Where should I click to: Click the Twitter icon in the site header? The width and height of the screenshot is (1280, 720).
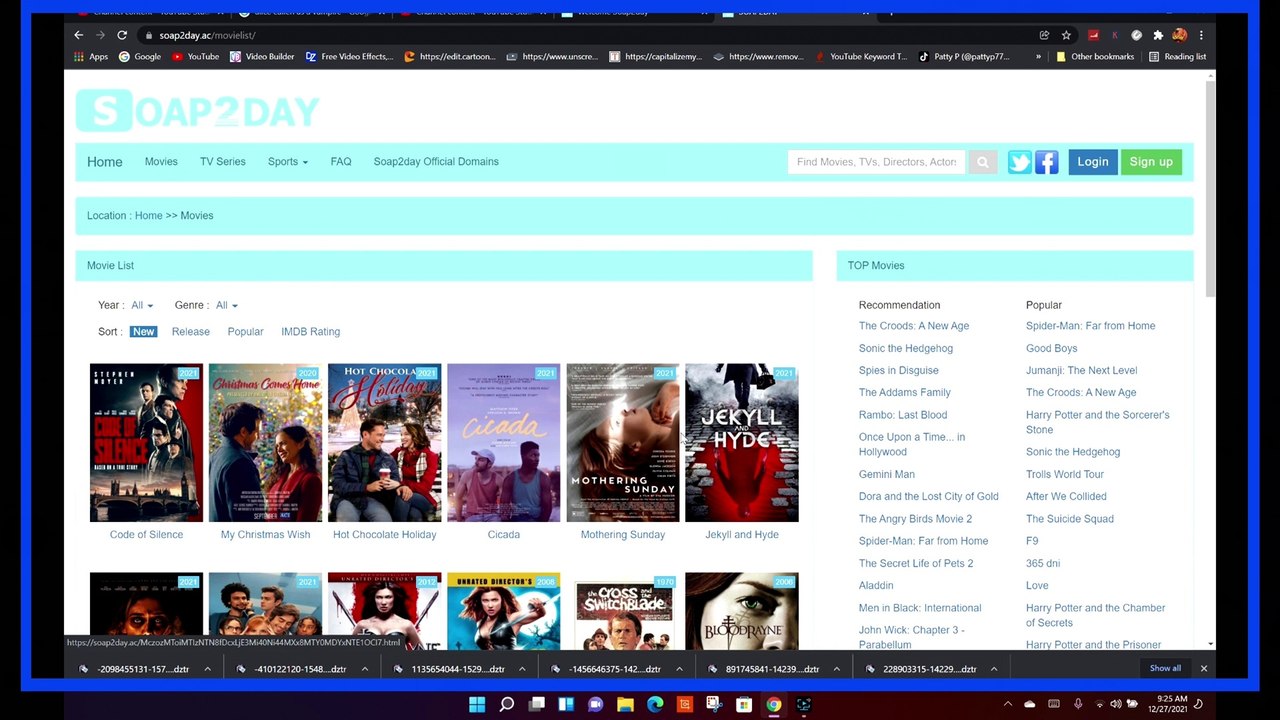tap(1019, 162)
